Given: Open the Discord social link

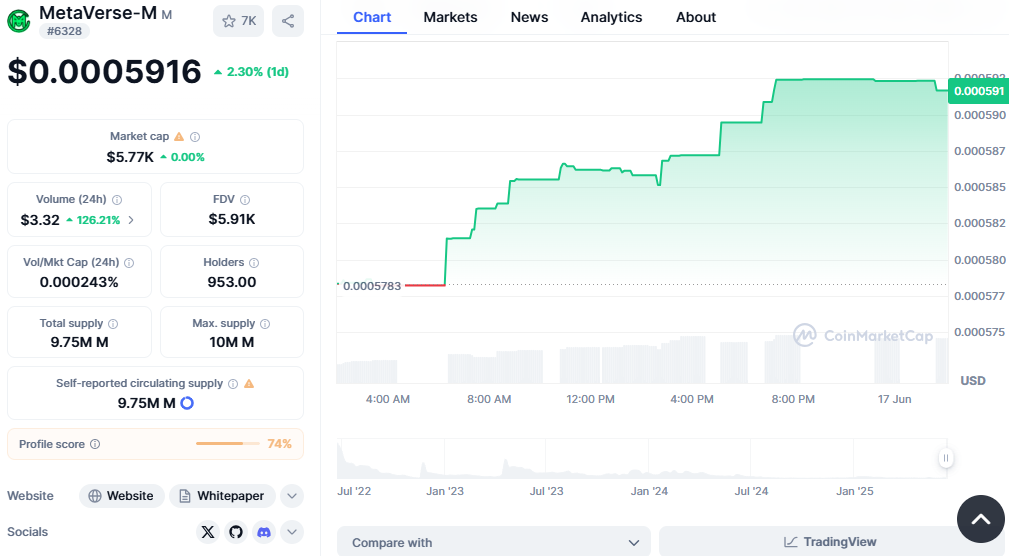Looking at the screenshot, I should [x=264, y=532].
